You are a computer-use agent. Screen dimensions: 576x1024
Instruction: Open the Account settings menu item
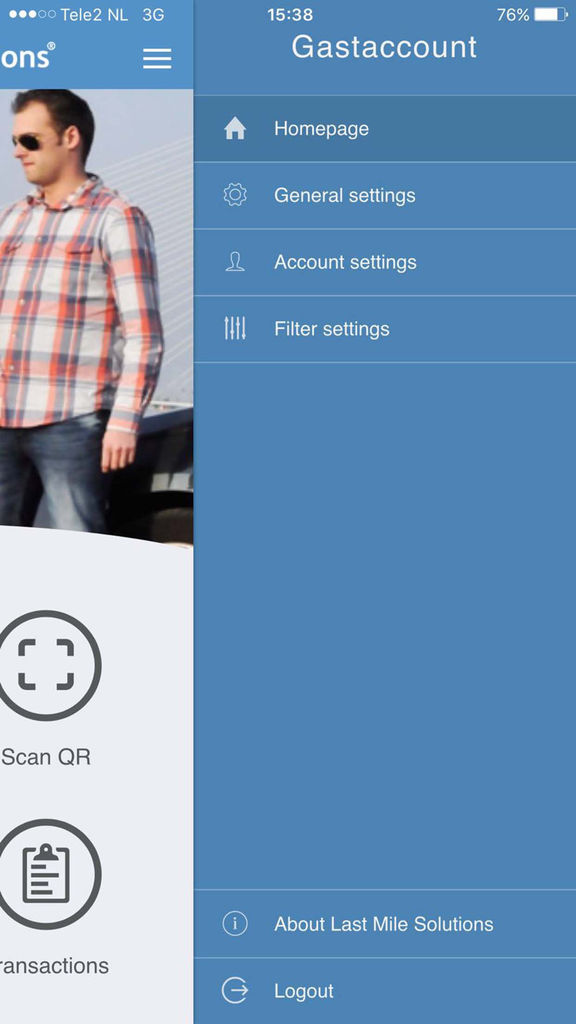click(x=385, y=262)
